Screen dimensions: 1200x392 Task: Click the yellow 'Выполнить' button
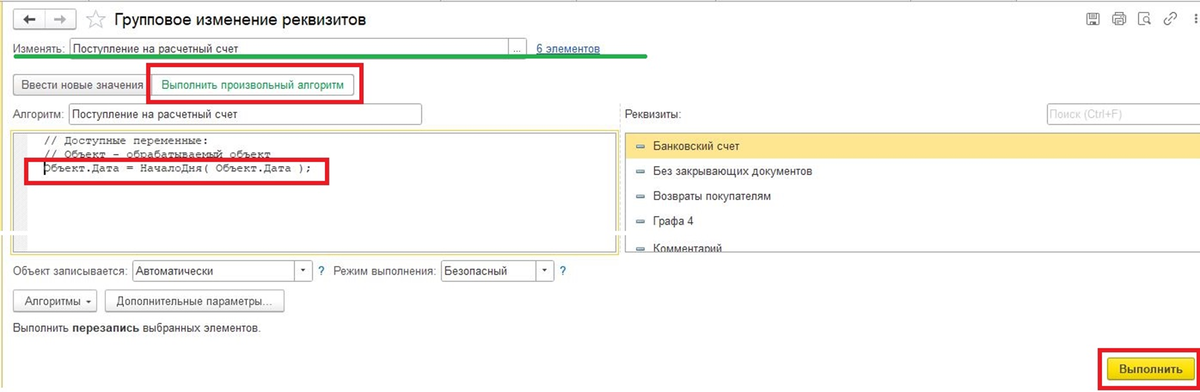coord(1151,368)
